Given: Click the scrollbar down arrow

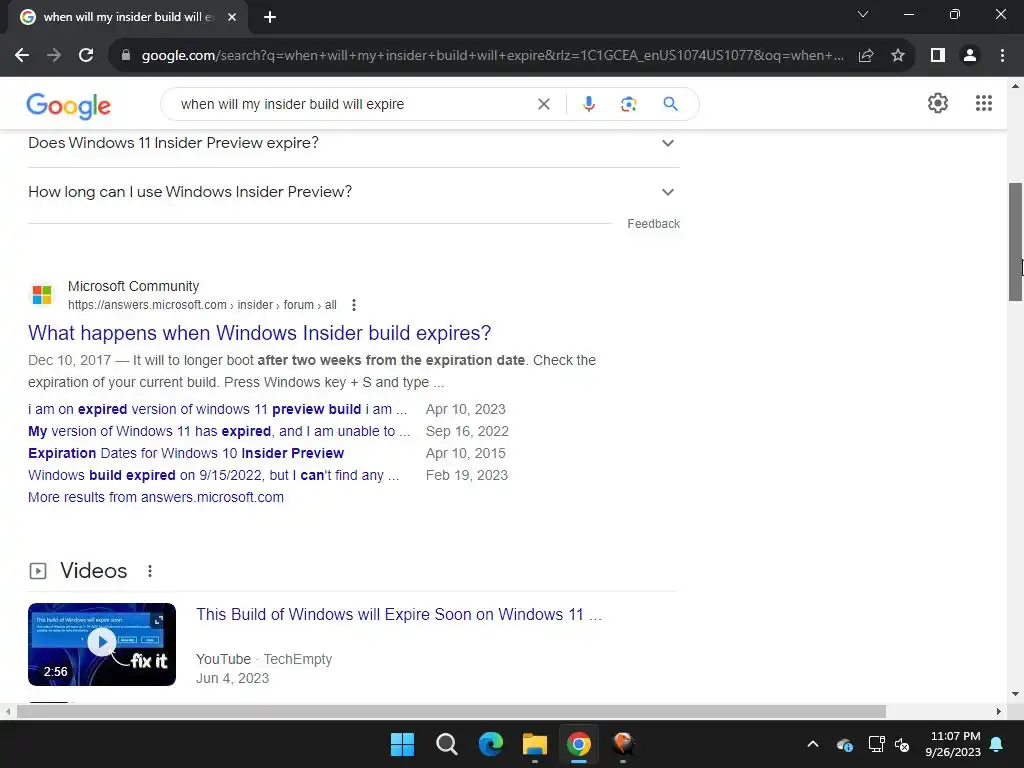Looking at the screenshot, I should [x=1016, y=694].
